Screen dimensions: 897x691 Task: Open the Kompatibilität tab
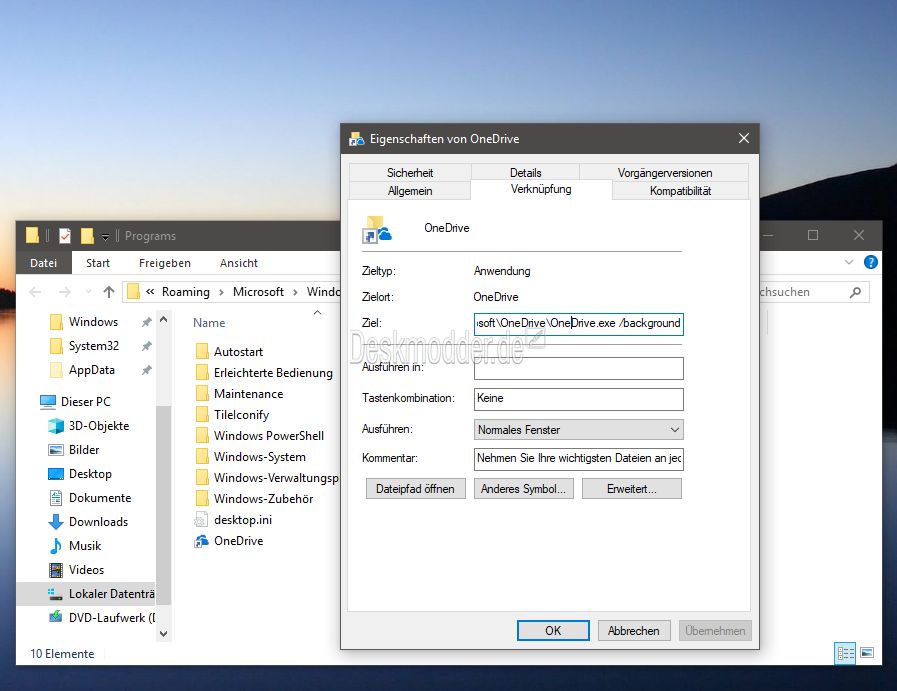pos(680,191)
